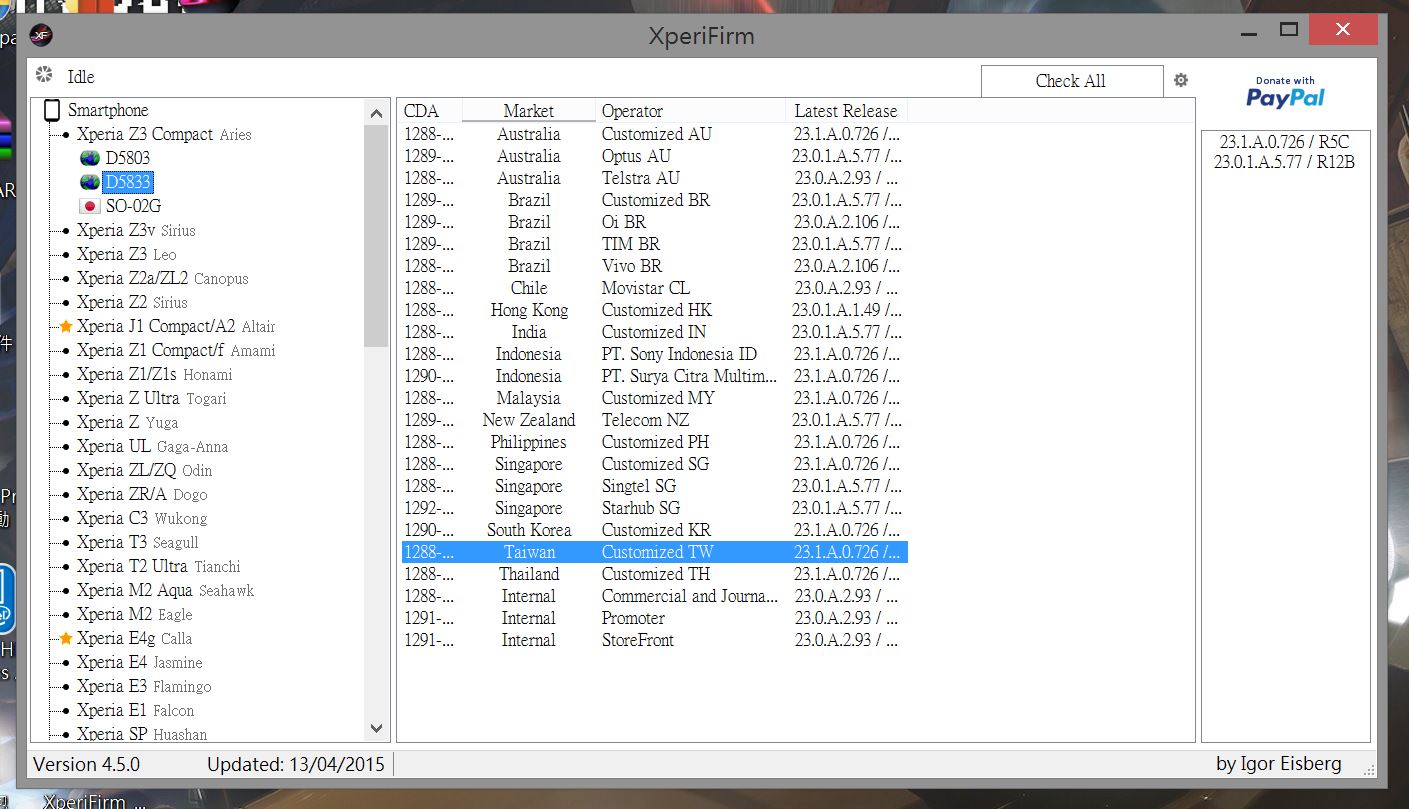Sort by the CDA column header
Image resolution: width=1409 pixels, height=809 pixels.
click(430, 111)
